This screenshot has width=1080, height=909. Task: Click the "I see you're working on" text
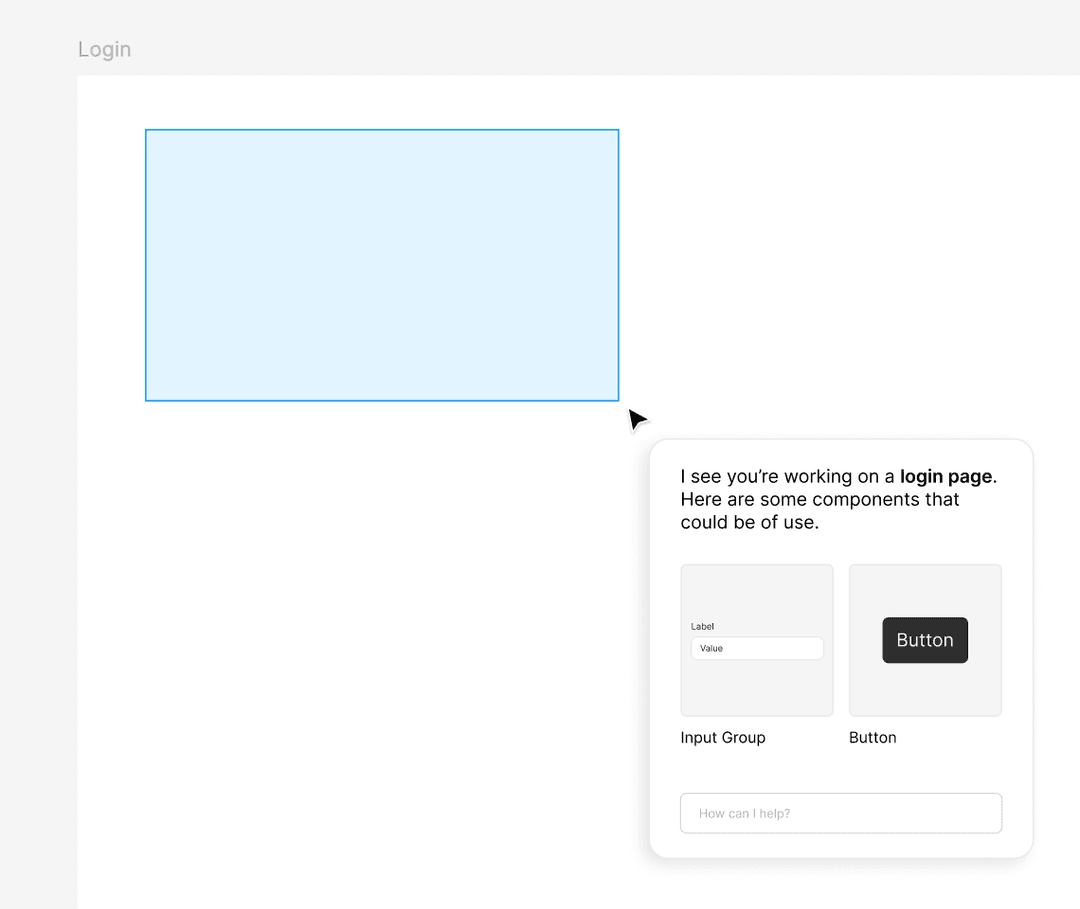pos(780,476)
